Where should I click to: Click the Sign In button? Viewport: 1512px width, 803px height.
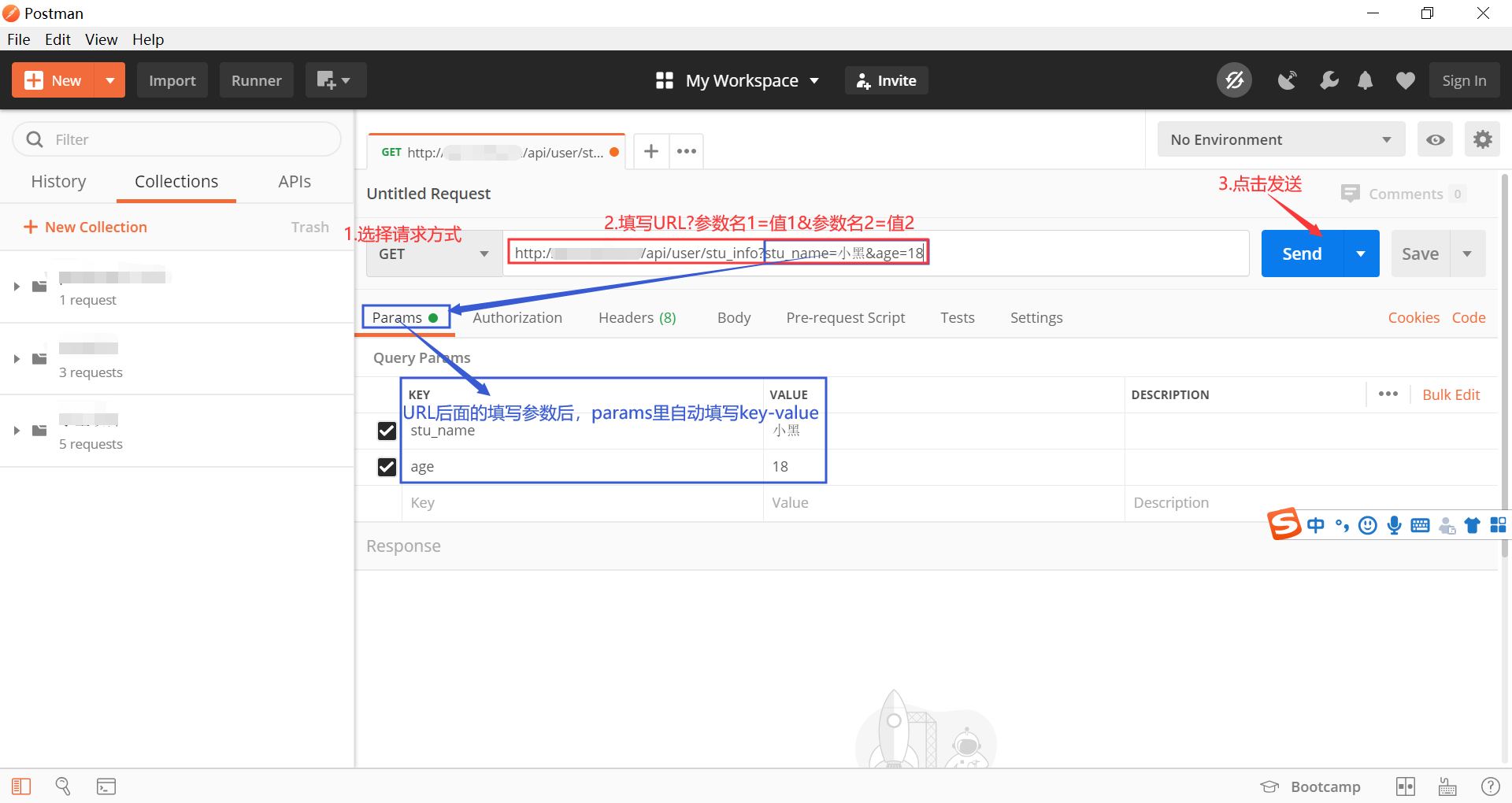pos(1465,80)
